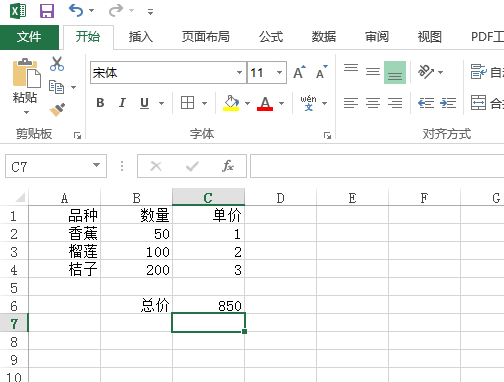Toggle the highlighted Bottom Align icon
Viewport: 504px width, 382px height.
point(395,72)
